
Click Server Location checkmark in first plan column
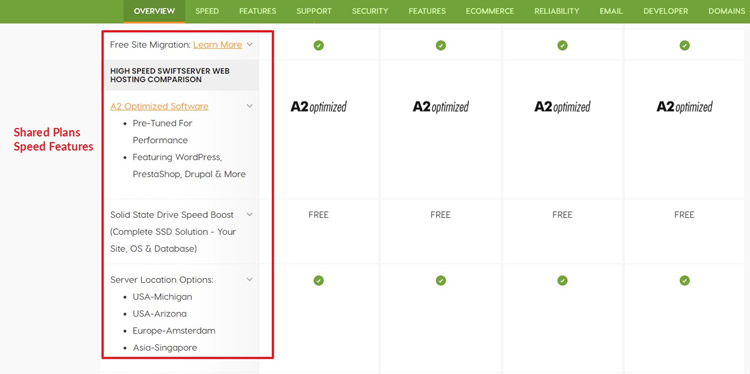coord(319,280)
